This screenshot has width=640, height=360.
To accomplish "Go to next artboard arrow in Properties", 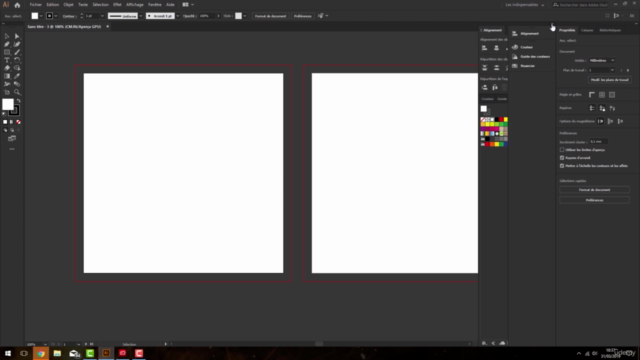I will pyautogui.click(x=628, y=70).
